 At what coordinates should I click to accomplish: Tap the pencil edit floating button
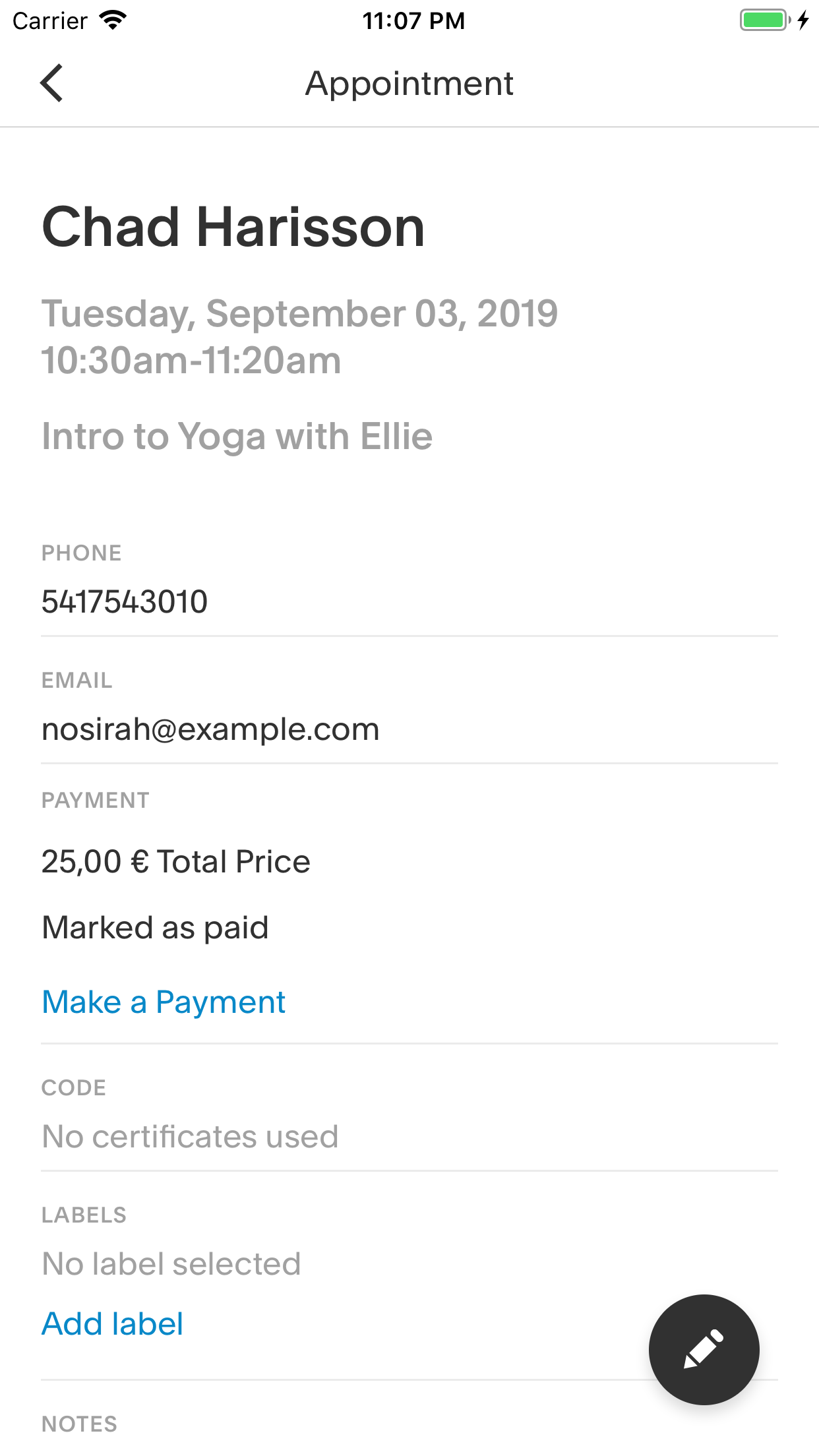point(704,1349)
